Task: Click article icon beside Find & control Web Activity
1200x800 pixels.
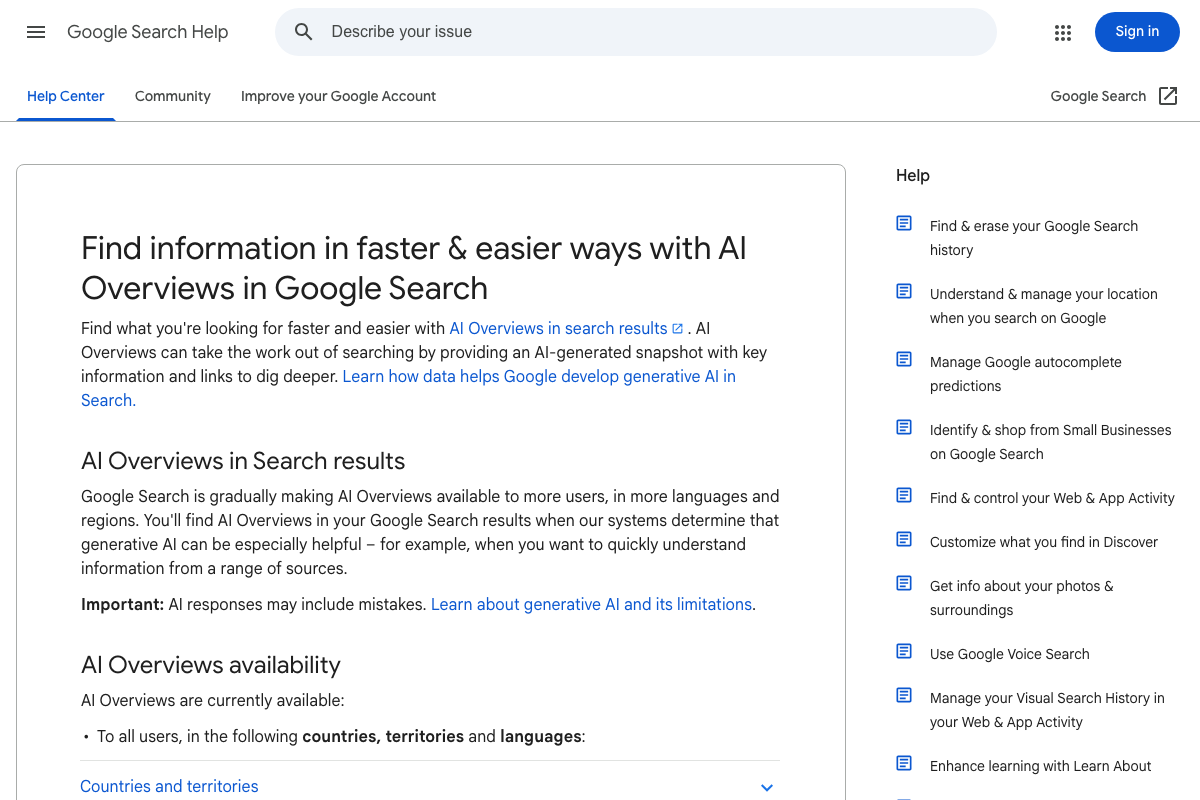Action: (904, 495)
